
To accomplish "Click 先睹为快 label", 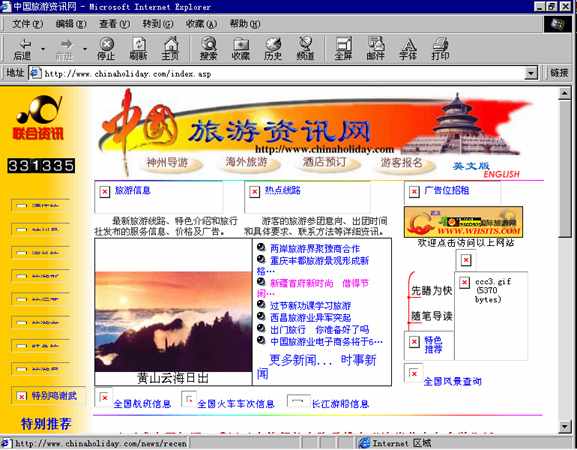I will point(432,291).
